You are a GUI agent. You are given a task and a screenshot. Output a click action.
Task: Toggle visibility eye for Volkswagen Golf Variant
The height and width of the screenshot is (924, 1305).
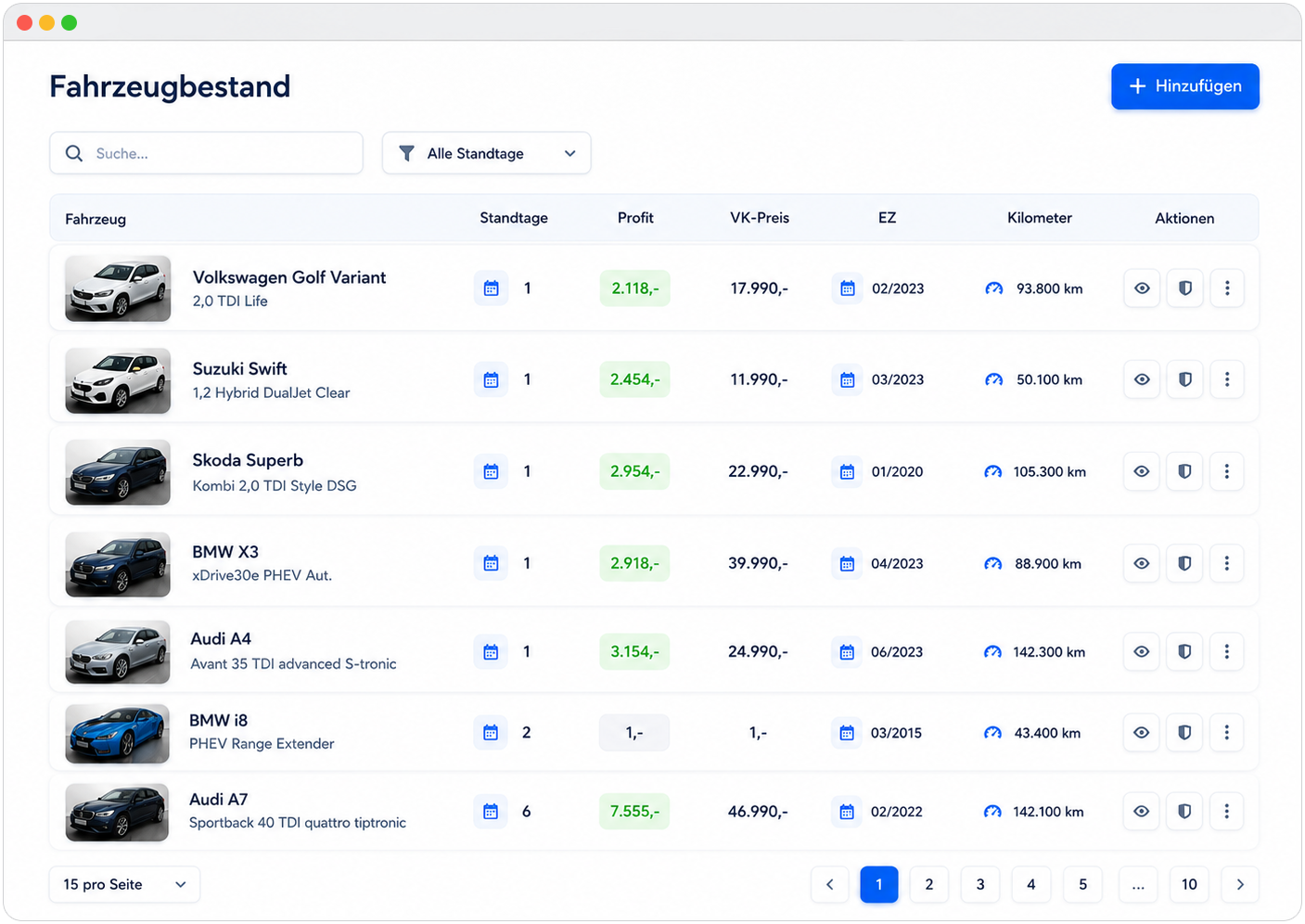point(1142,289)
